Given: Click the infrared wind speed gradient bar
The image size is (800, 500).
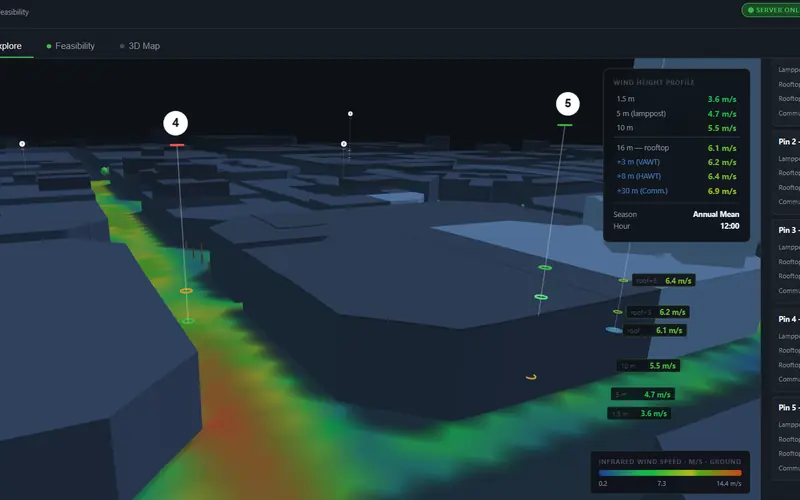Looking at the screenshot, I should tap(670, 473).
